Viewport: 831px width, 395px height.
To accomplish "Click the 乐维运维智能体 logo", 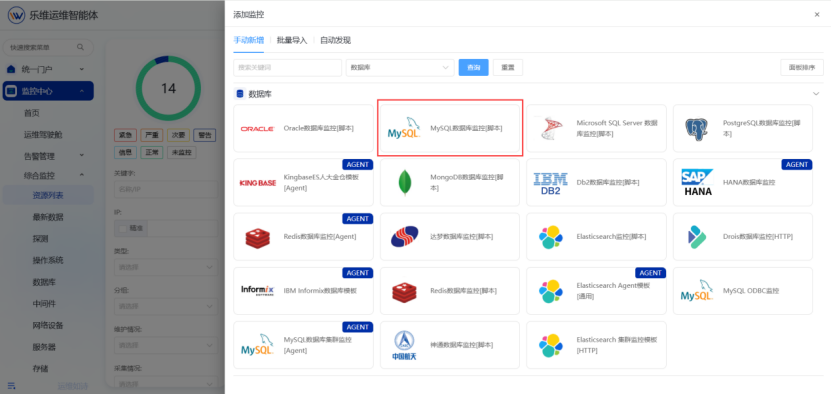I will click(x=16, y=14).
